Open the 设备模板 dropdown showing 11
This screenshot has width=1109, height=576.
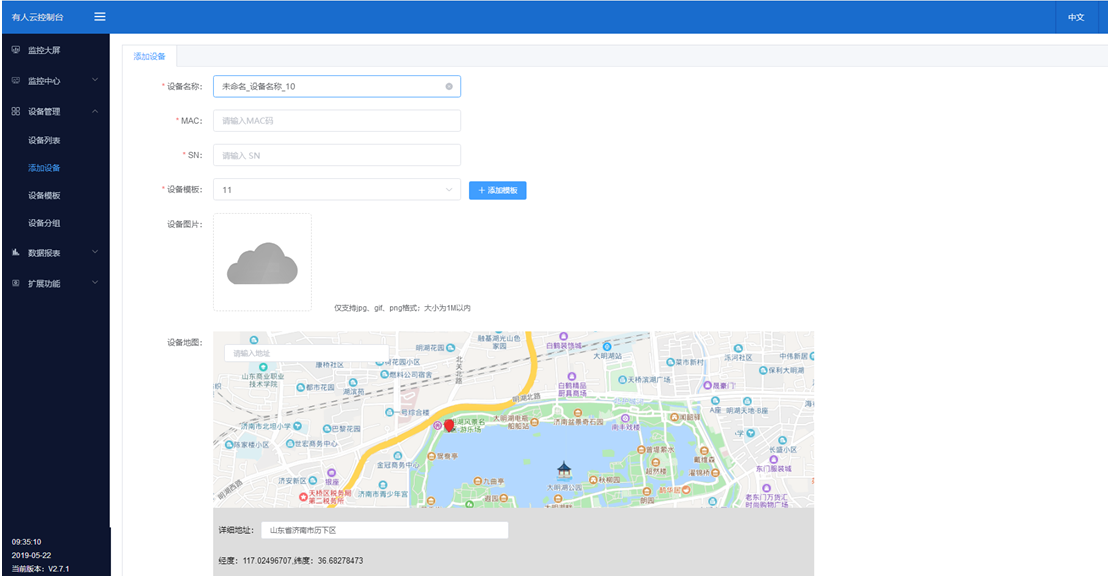coord(336,190)
